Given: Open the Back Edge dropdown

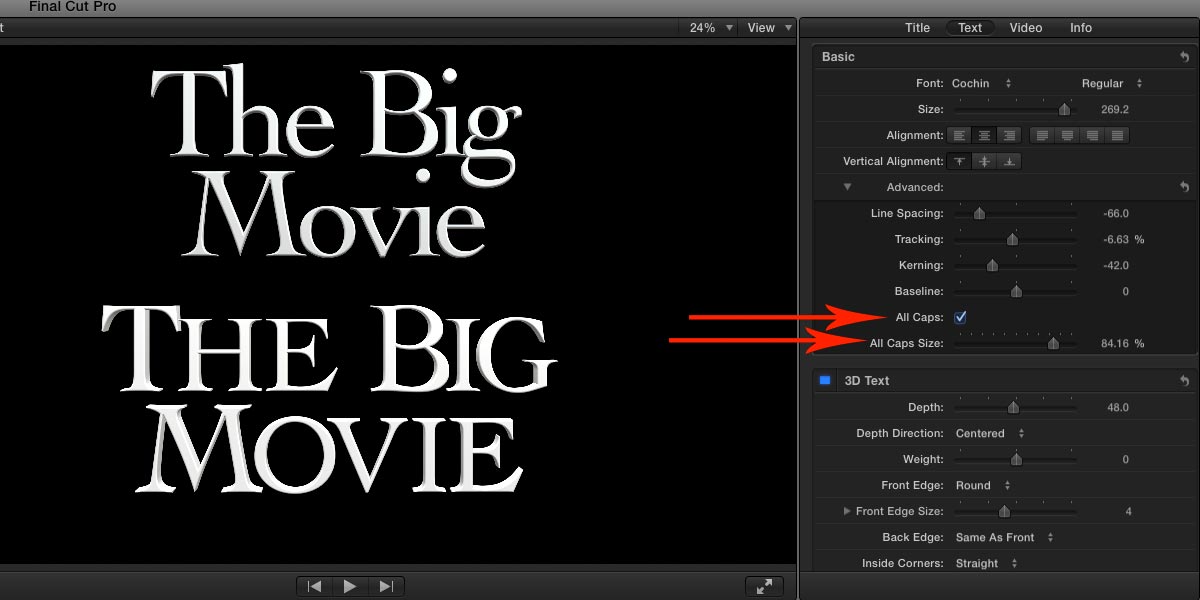Looking at the screenshot, I should [1004, 537].
